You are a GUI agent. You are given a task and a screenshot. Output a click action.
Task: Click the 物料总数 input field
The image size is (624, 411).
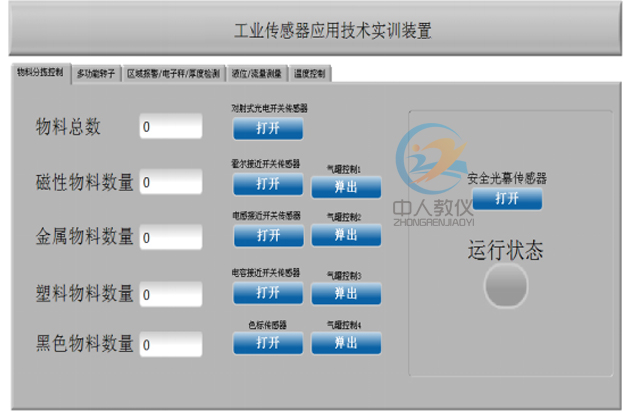(171, 127)
